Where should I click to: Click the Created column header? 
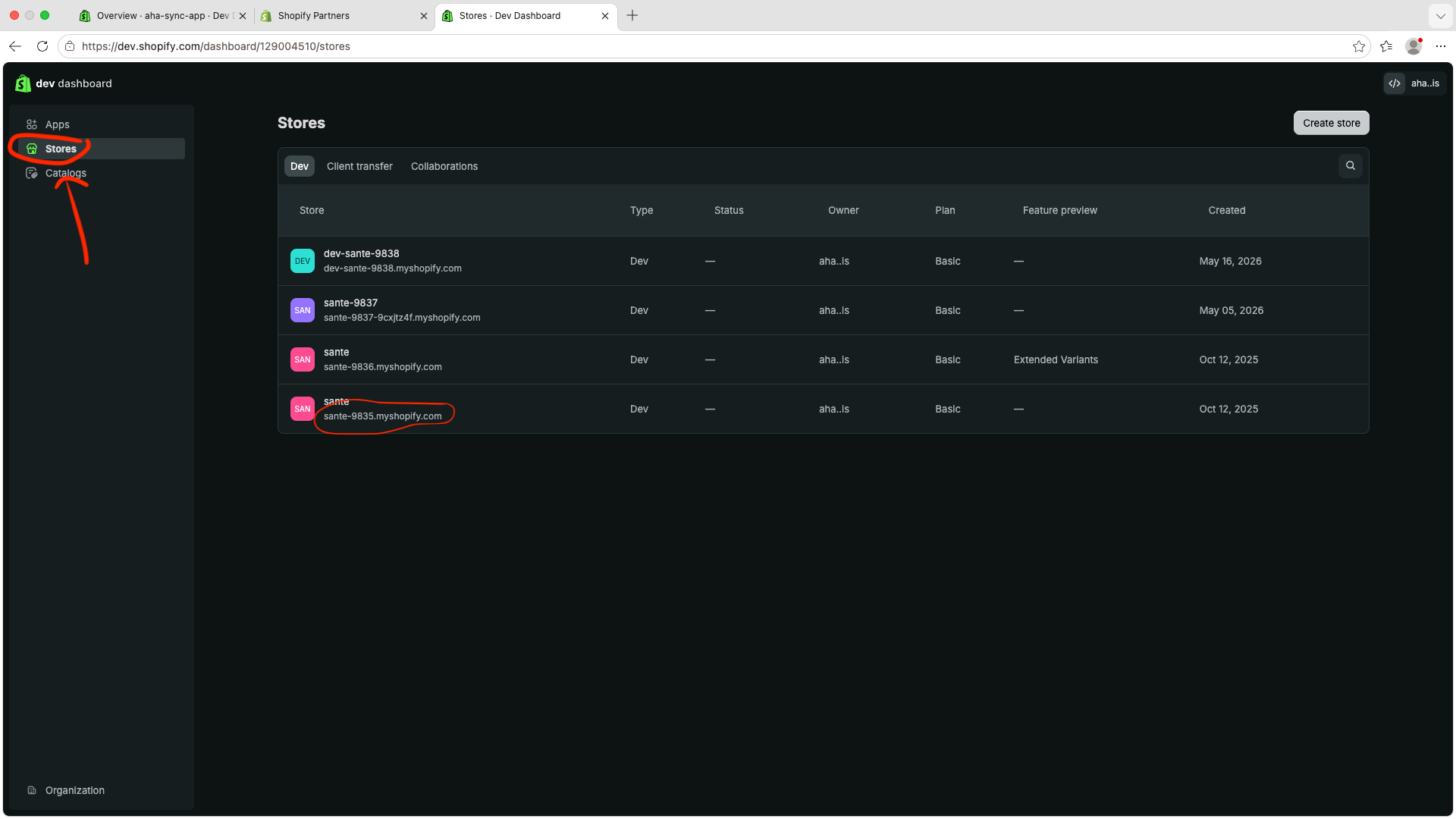[1226, 210]
